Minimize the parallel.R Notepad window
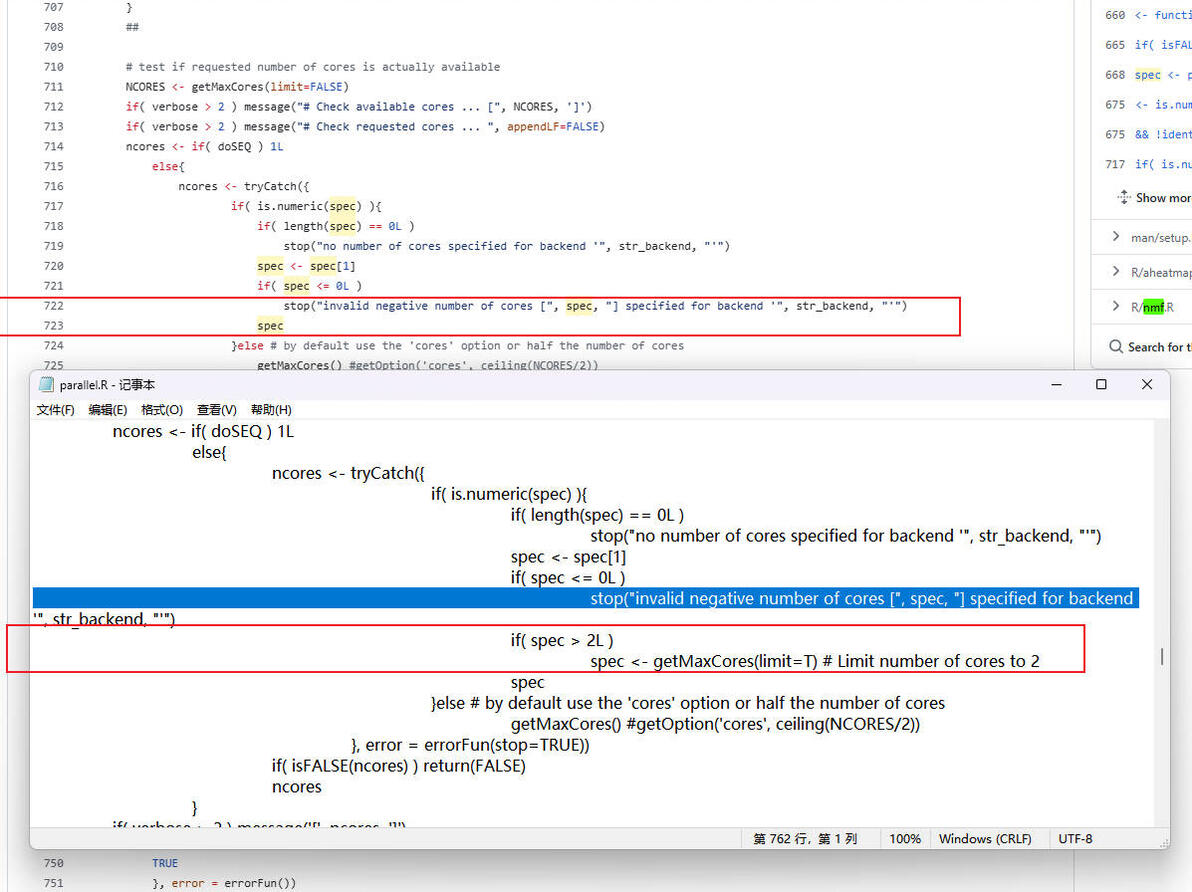This screenshot has width=1192, height=892. tap(1056, 385)
